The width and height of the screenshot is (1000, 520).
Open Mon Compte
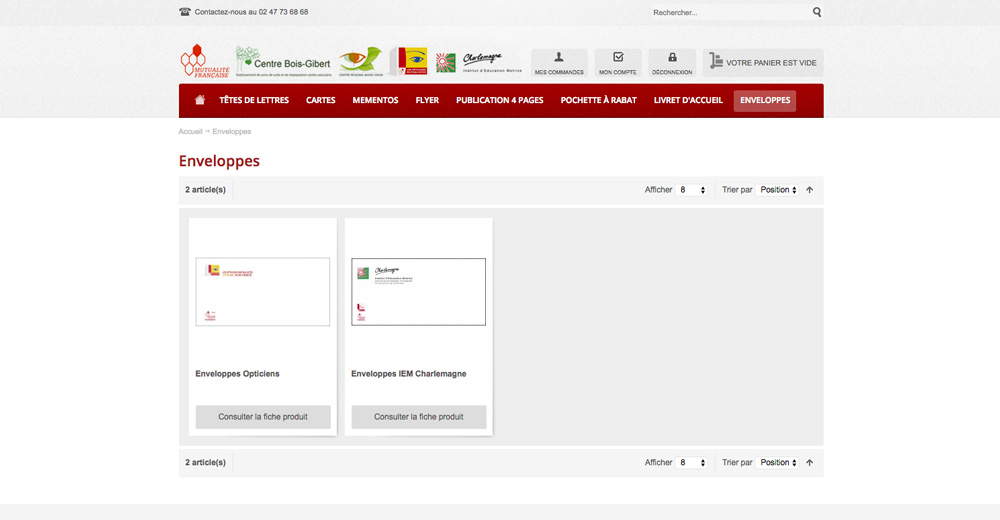[x=617, y=63]
